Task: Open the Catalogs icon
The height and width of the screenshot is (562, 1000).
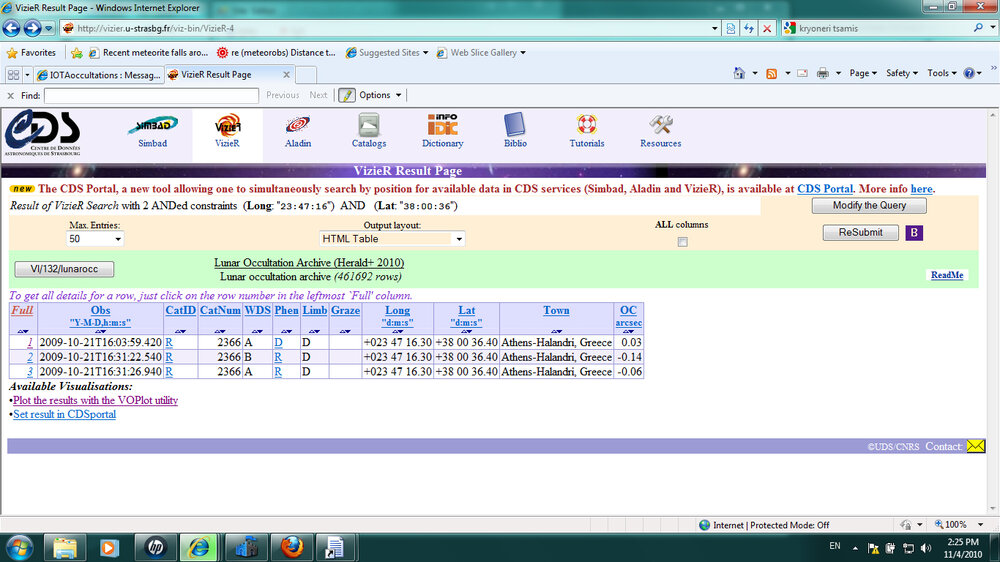Action: pos(369,125)
